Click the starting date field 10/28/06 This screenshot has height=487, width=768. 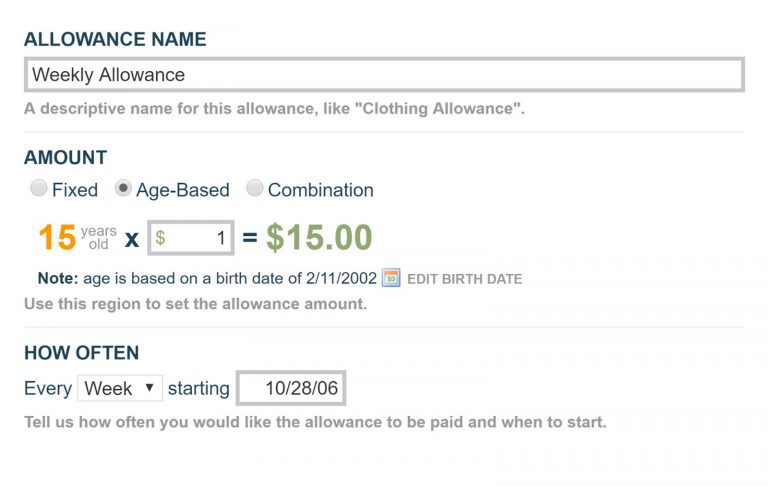click(291, 388)
